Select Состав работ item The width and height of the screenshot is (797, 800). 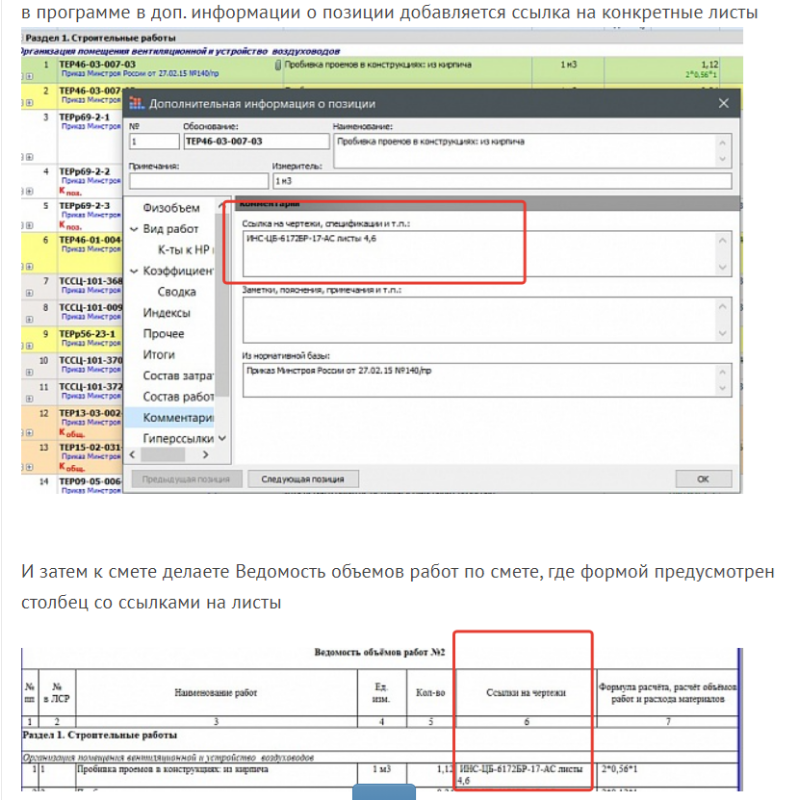[178, 396]
